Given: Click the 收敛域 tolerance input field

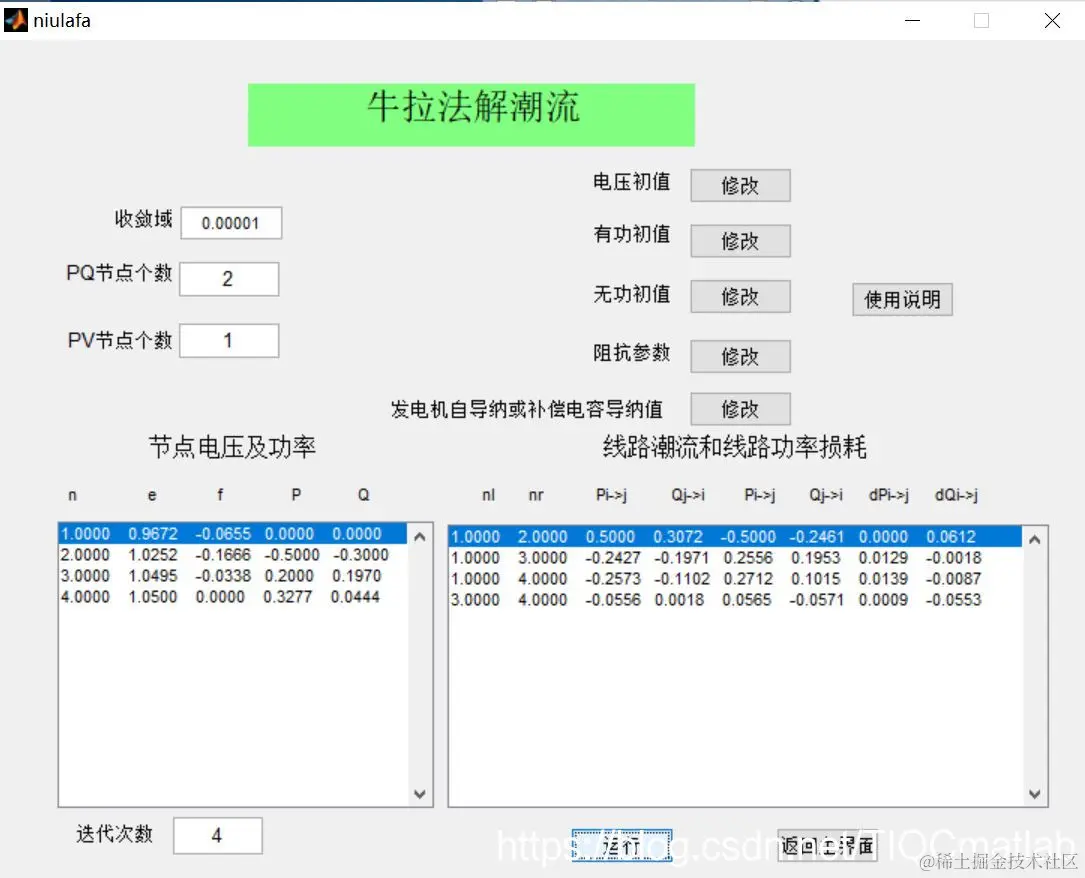Looking at the screenshot, I should (231, 222).
